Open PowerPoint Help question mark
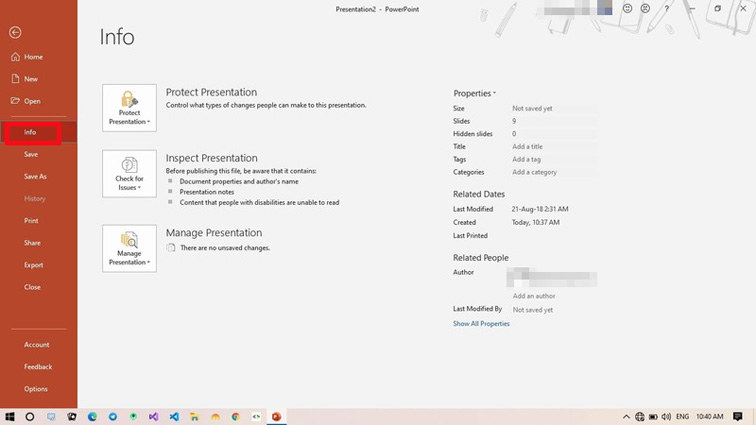The height and width of the screenshot is (425, 756). point(667,9)
